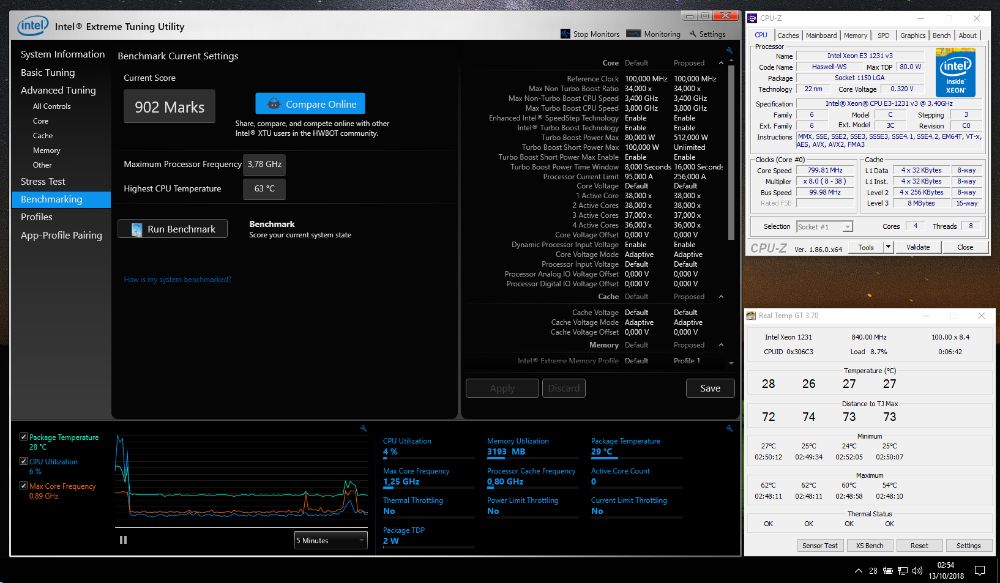
Task: Click wrench icon above the stats panel
Action: coord(730,428)
